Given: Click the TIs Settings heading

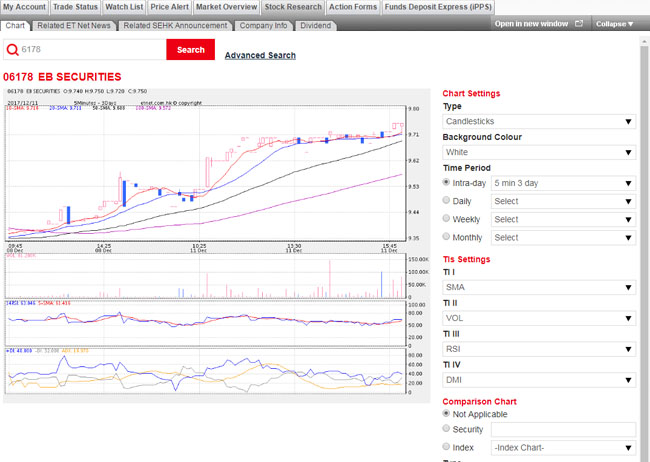Looking at the screenshot, I should (466, 259).
